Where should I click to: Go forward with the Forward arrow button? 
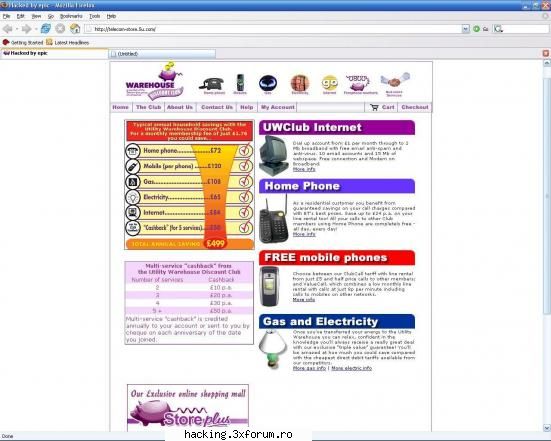pos(26,29)
